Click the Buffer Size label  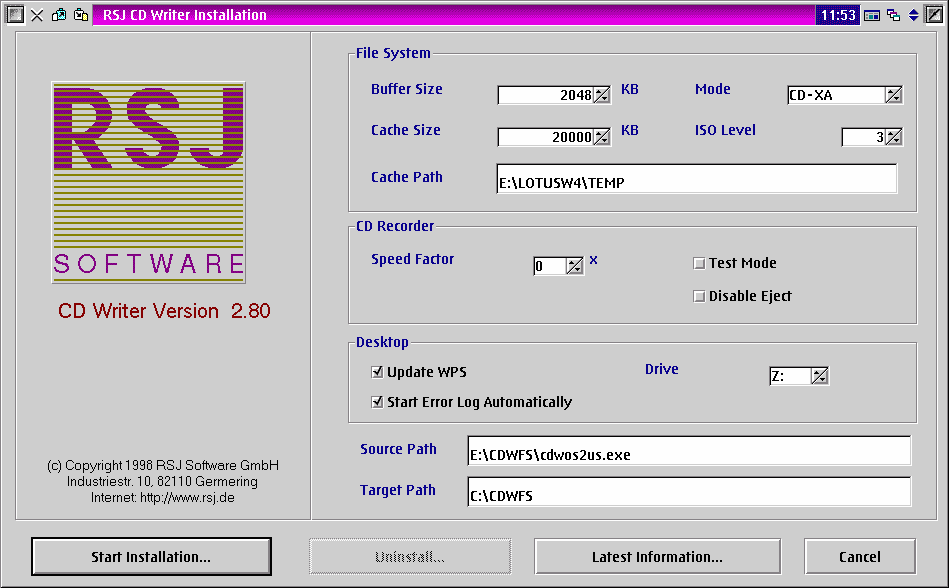[407, 89]
